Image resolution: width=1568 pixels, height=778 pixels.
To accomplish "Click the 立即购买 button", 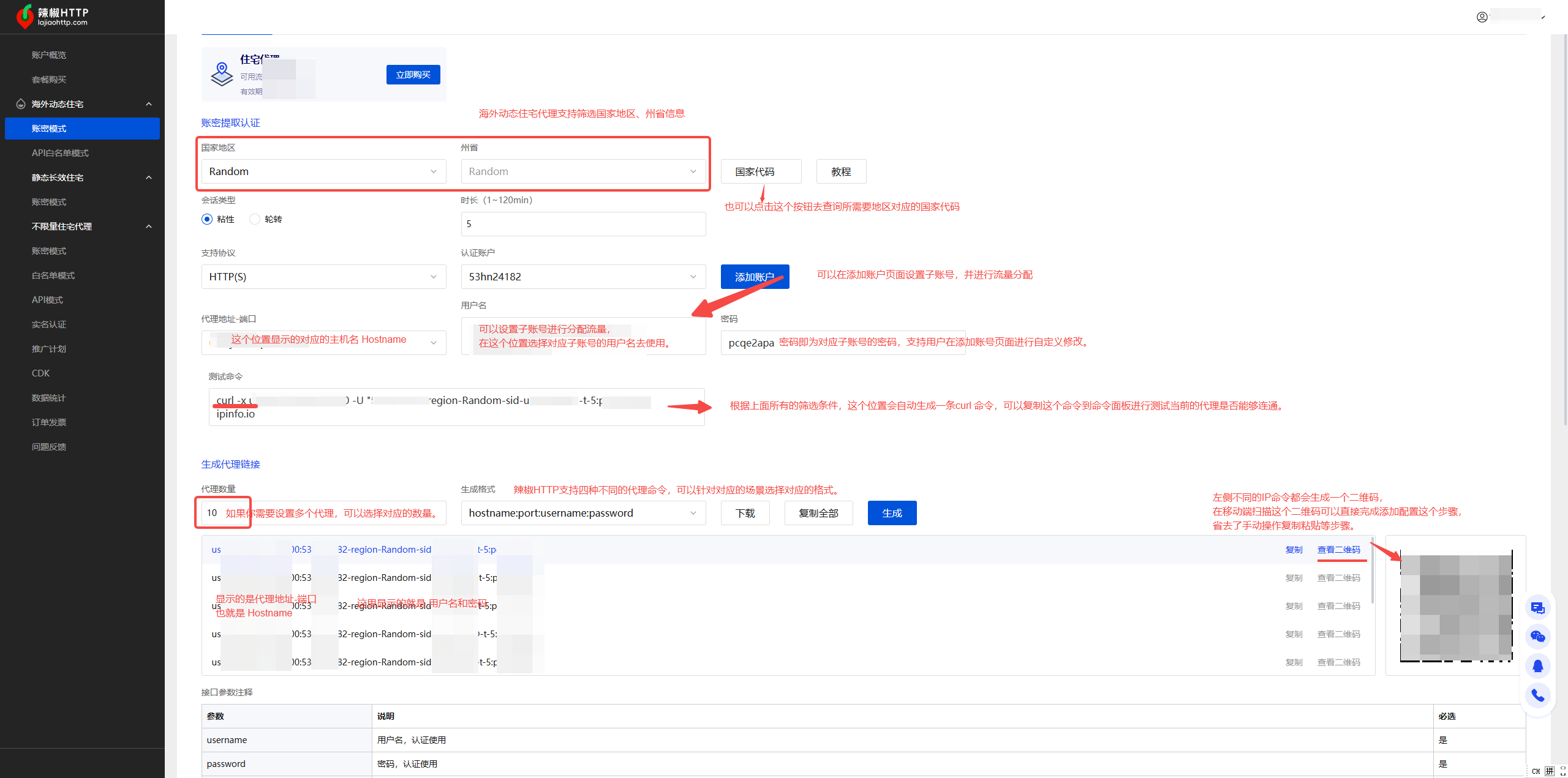I will click(413, 75).
